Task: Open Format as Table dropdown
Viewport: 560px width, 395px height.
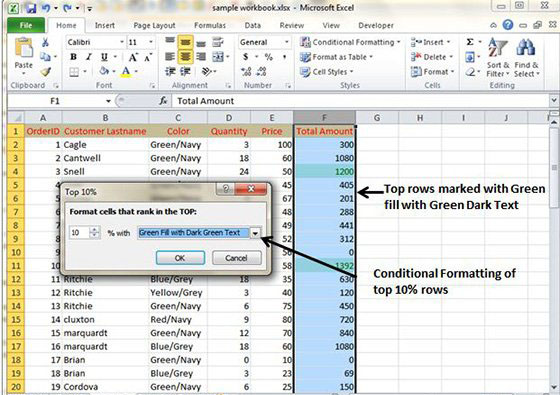Action: pyautogui.click(x=336, y=57)
